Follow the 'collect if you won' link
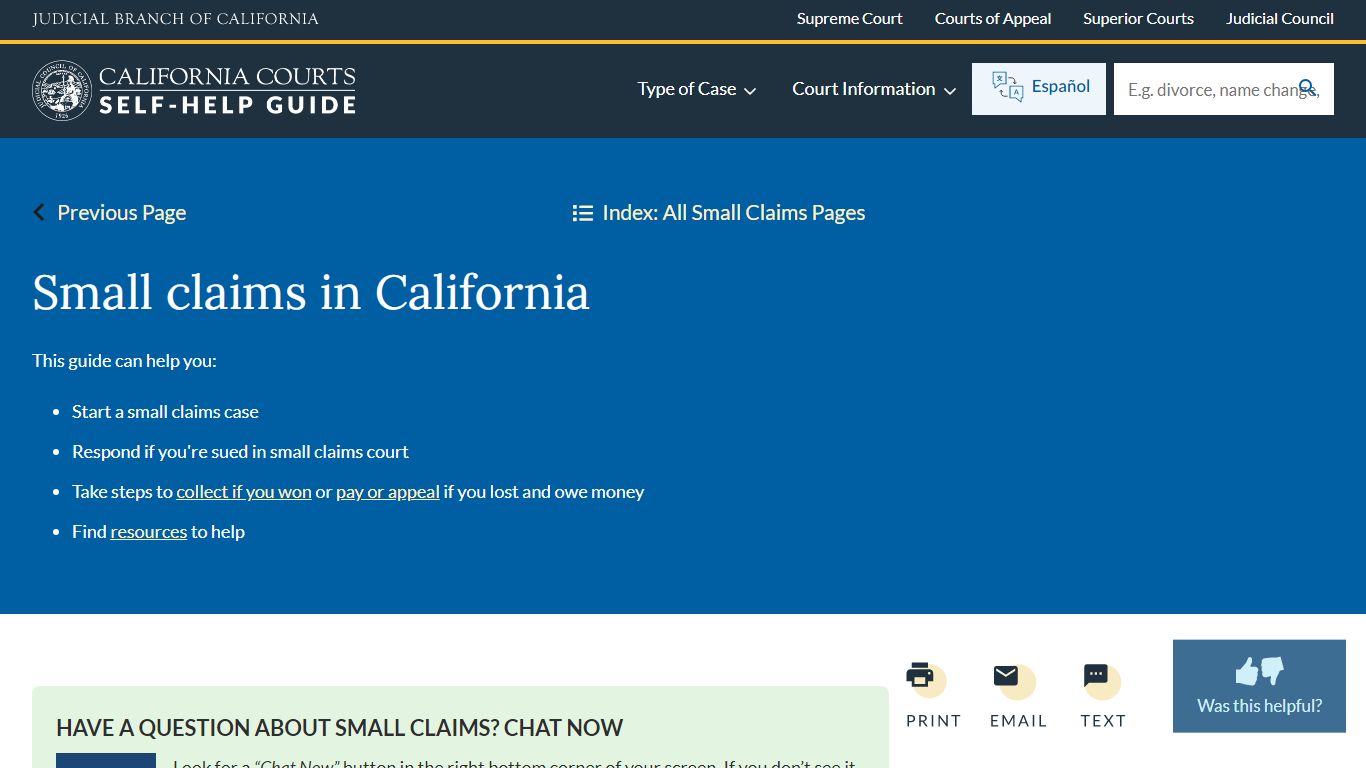This screenshot has width=1366, height=768. click(244, 492)
